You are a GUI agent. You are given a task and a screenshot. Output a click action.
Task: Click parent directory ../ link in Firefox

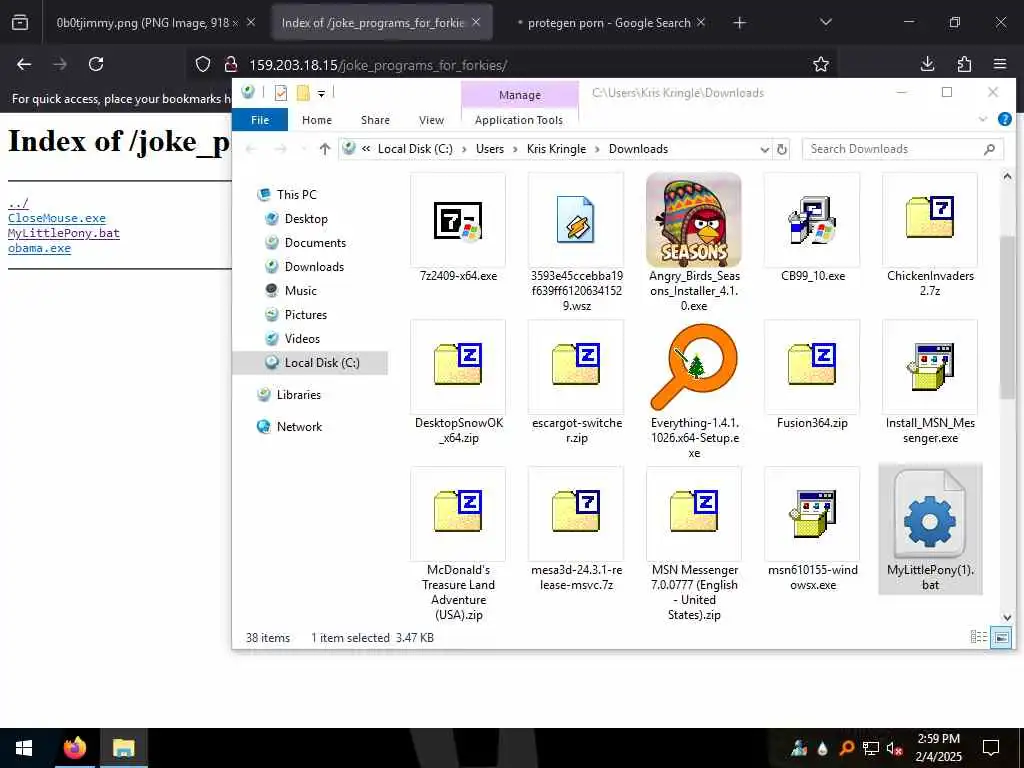18,203
